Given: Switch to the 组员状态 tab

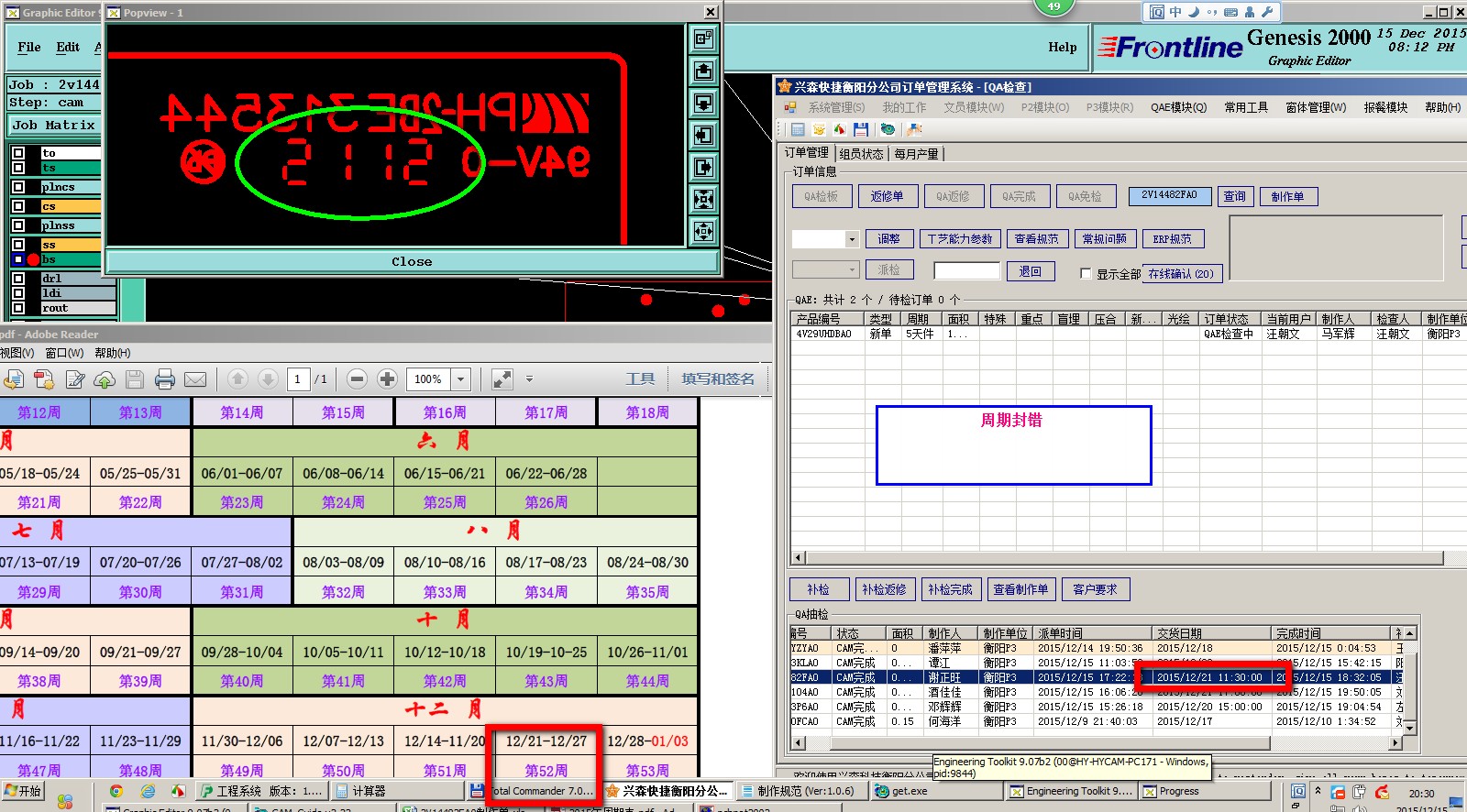Looking at the screenshot, I should [862, 154].
